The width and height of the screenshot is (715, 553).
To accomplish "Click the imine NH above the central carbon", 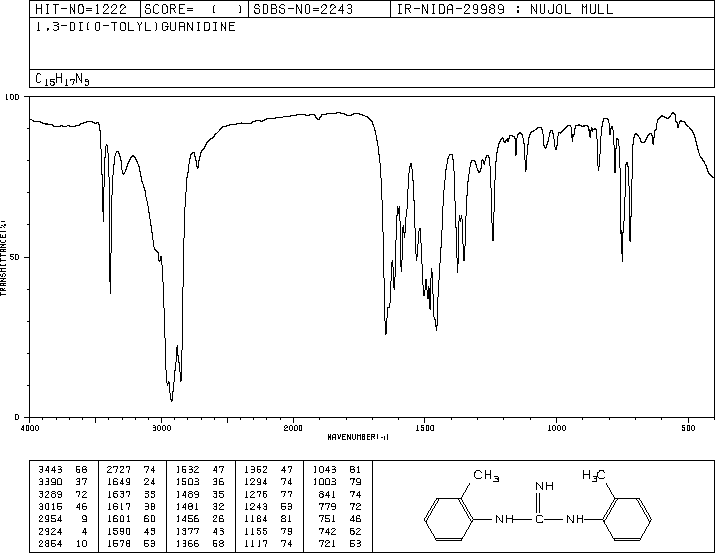I will coord(544,486).
